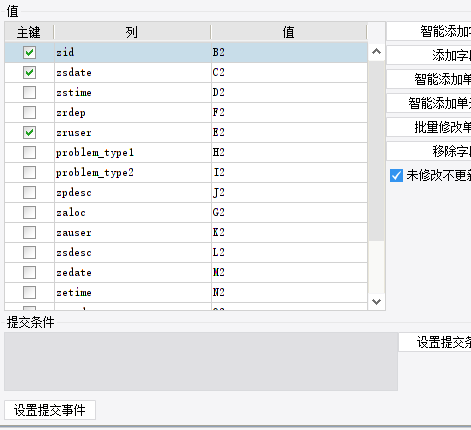Image resolution: width=471 pixels, height=430 pixels.
Task: Click the value cell G2
Action: point(289,212)
